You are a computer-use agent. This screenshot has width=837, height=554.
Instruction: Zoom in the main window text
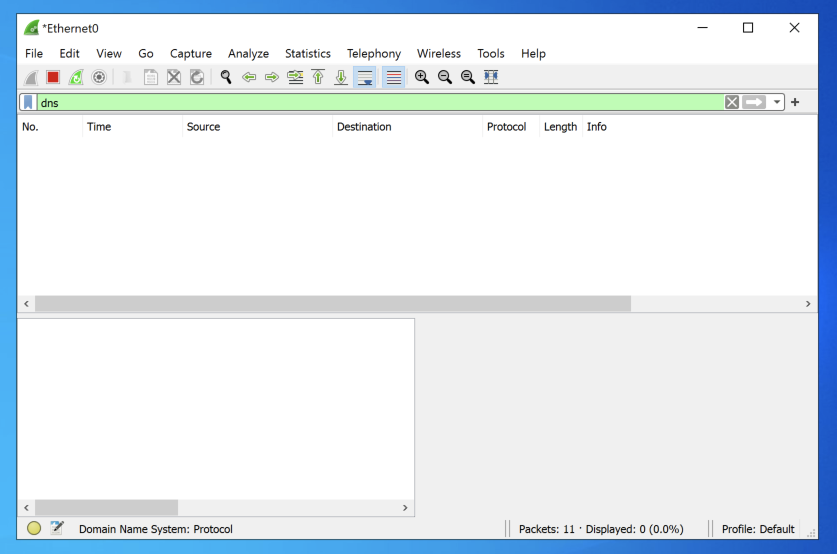422,77
